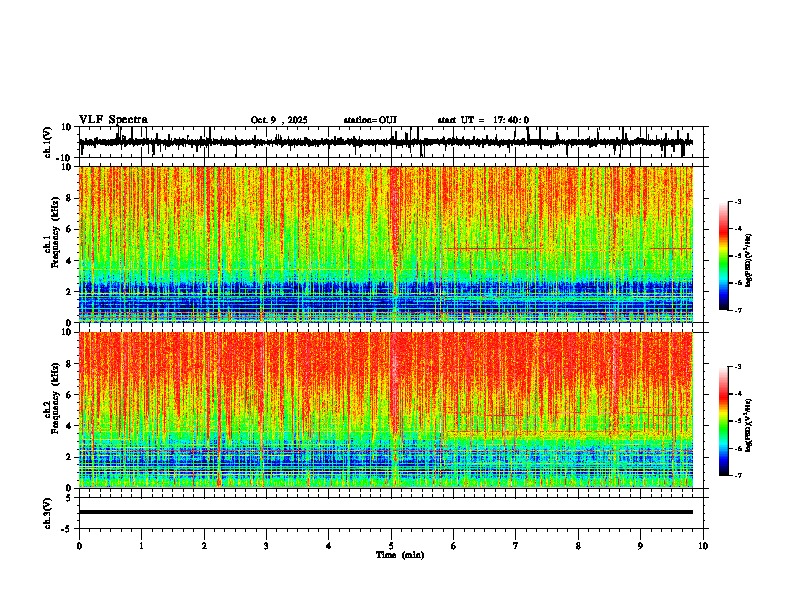Click the "VLF Spectra" plot title
Screen dimensions: 792x612
(x=113, y=120)
